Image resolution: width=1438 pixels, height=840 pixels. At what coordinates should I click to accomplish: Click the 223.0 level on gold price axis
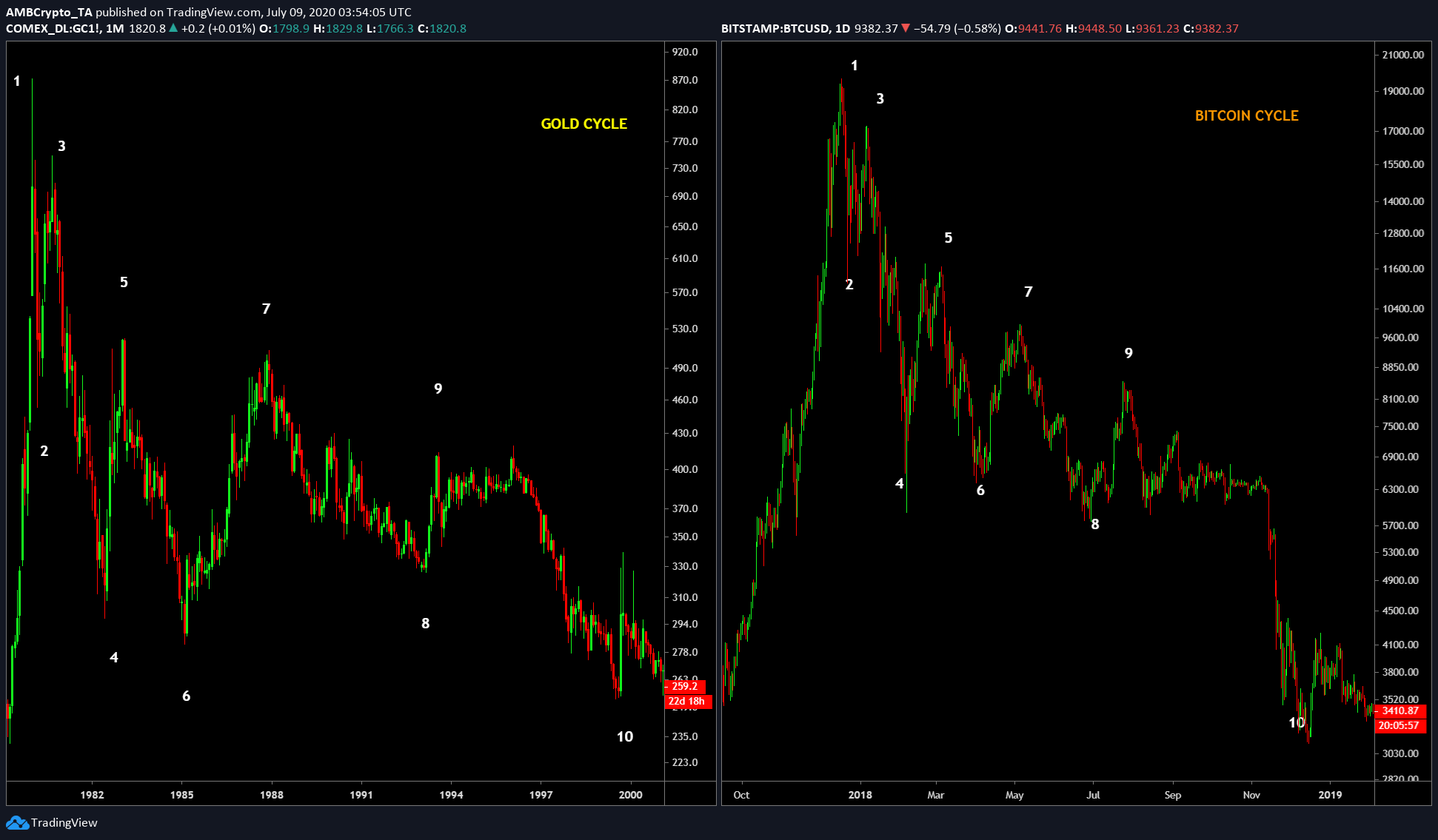point(685,762)
